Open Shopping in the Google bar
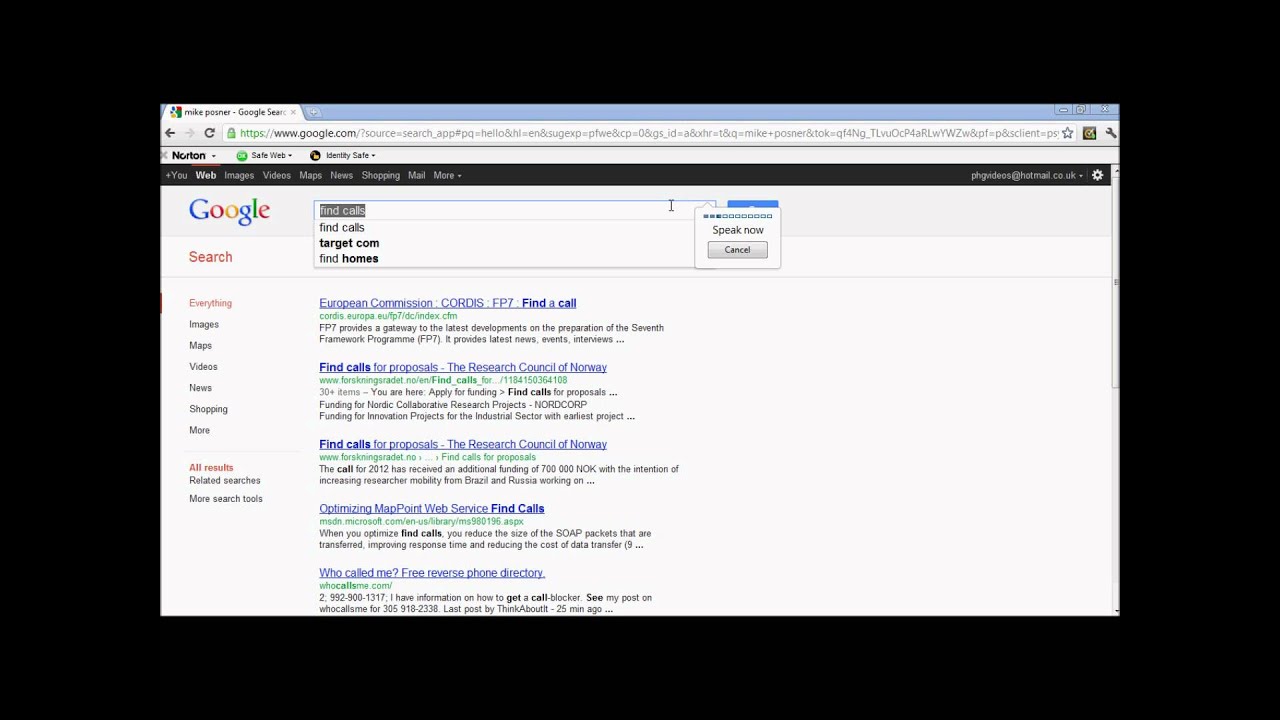The width and height of the screenshot is (1280, 720). pyautogui.click(x=380, y=175)
